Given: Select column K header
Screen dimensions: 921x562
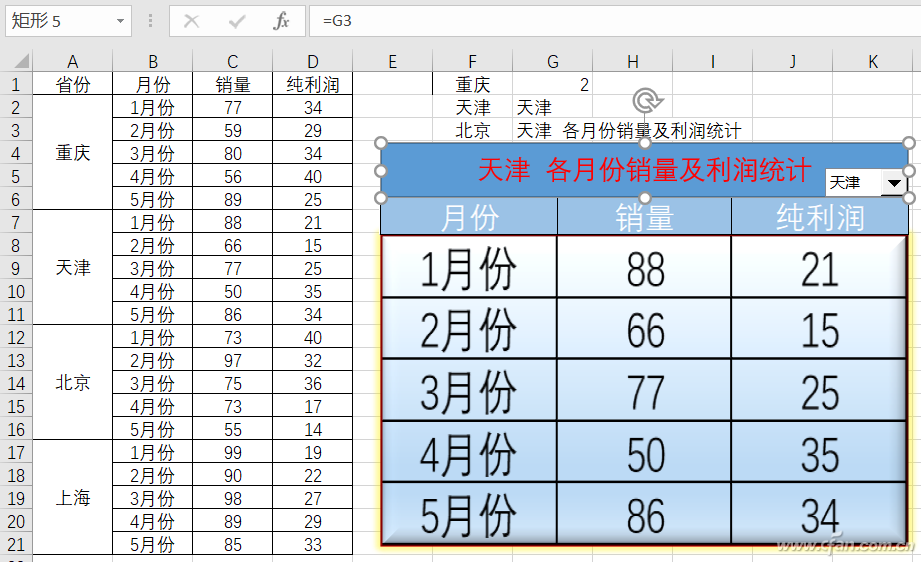Looking at the screenshot, I should tap(872, 61).
